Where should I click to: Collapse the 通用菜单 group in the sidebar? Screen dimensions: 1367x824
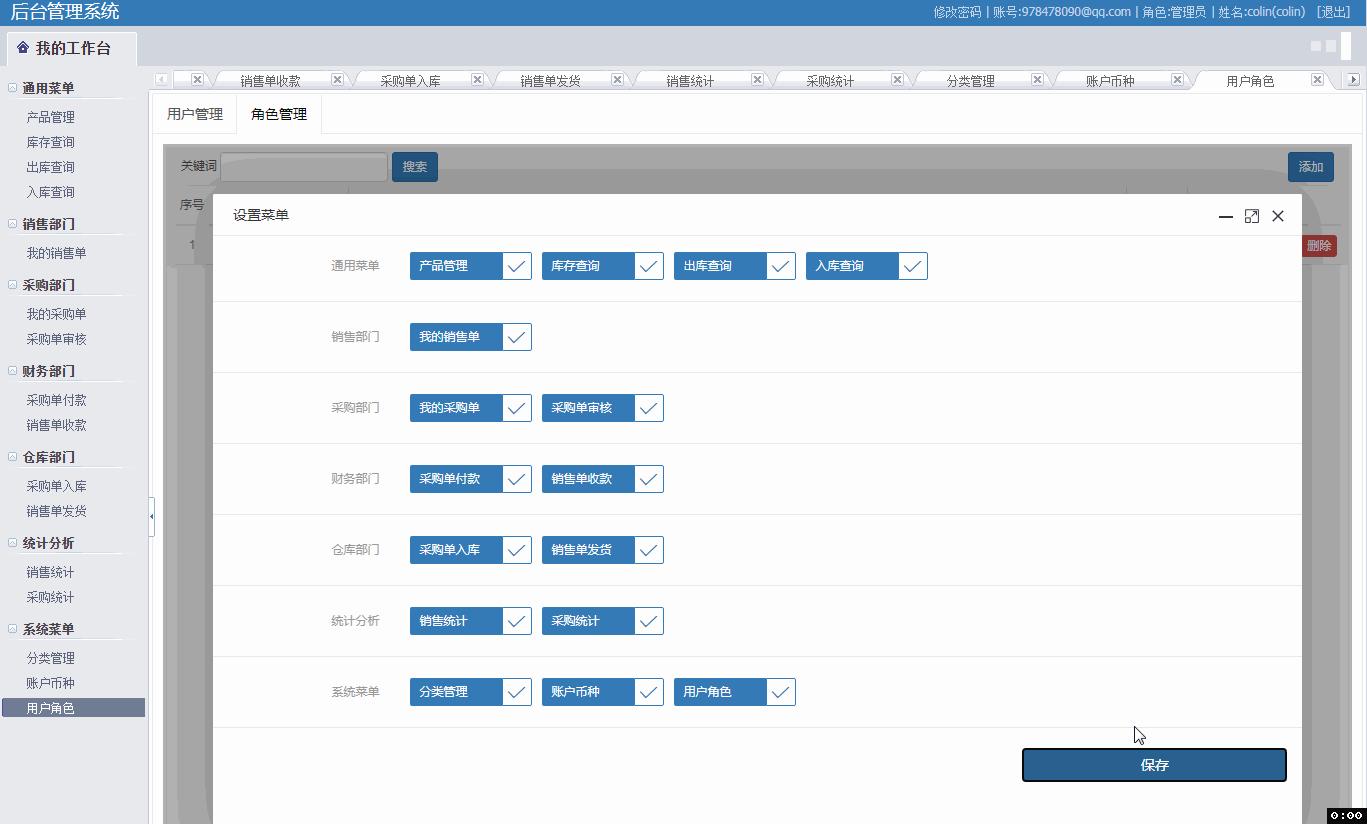[13, 88]
